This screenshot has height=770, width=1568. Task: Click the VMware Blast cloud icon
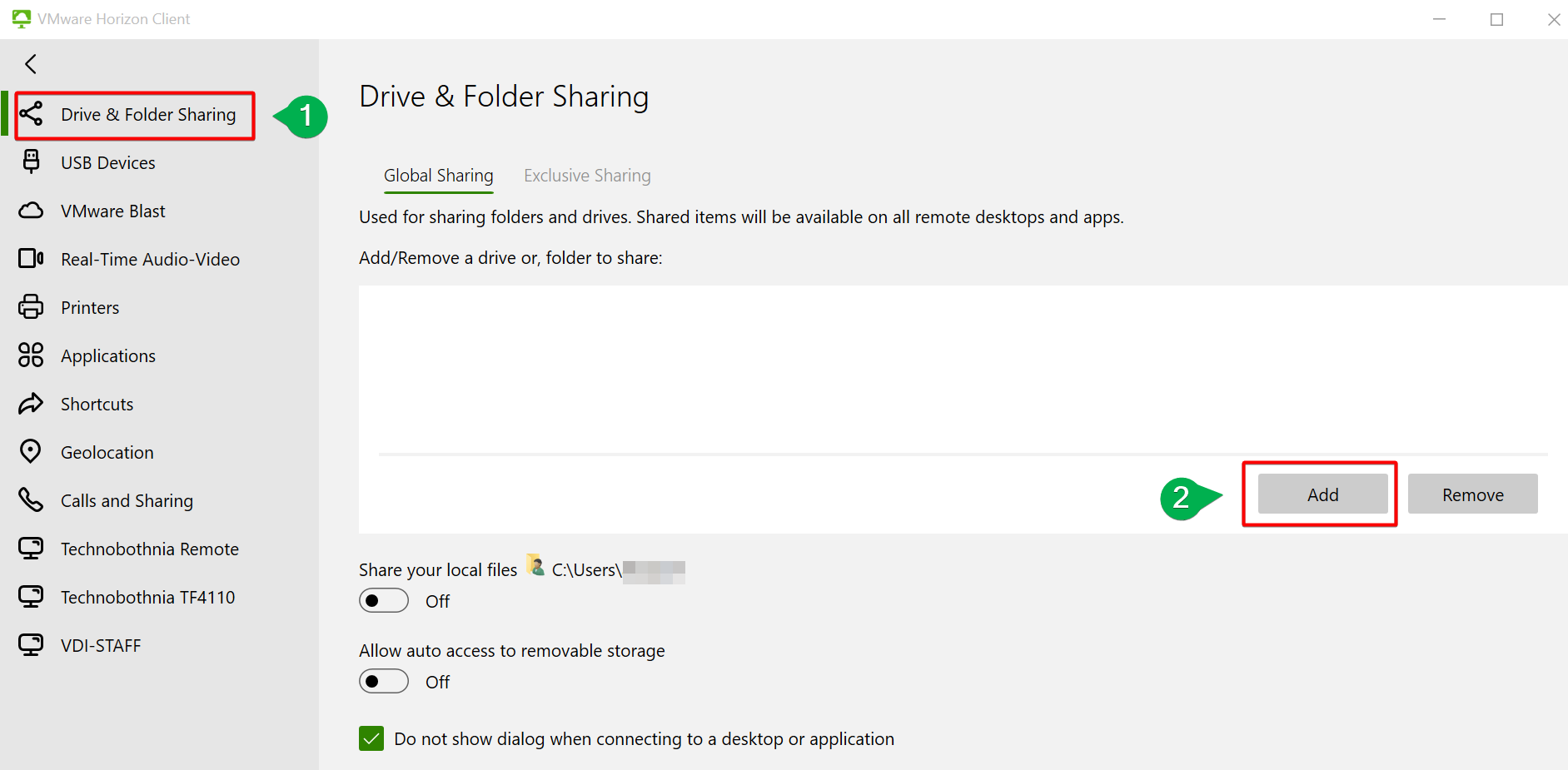(x=31, y=211)
